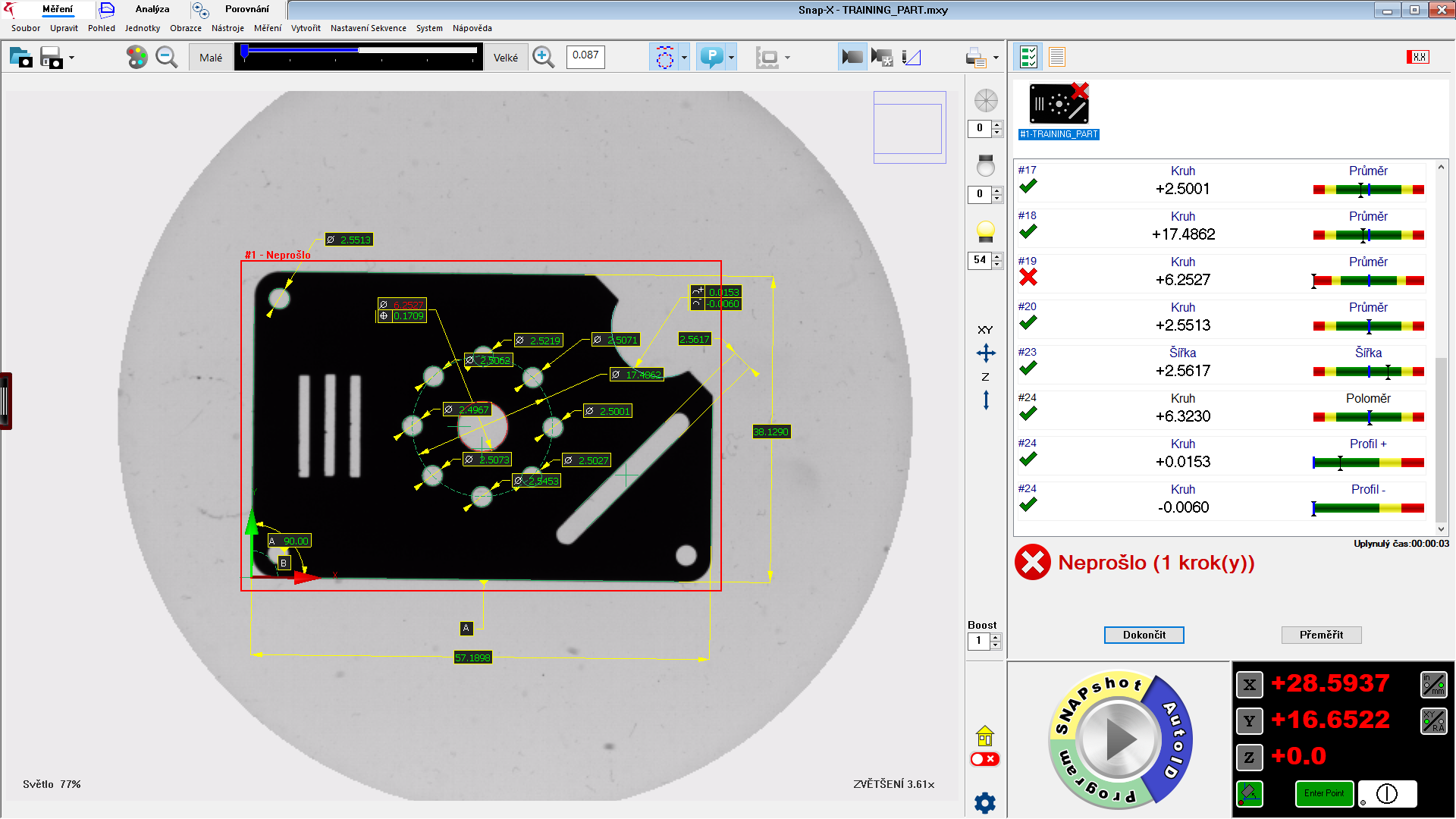The image size is (1456, 819).
Task: Click the zoom value 0.087 field
Action: [x=585, y=57]
